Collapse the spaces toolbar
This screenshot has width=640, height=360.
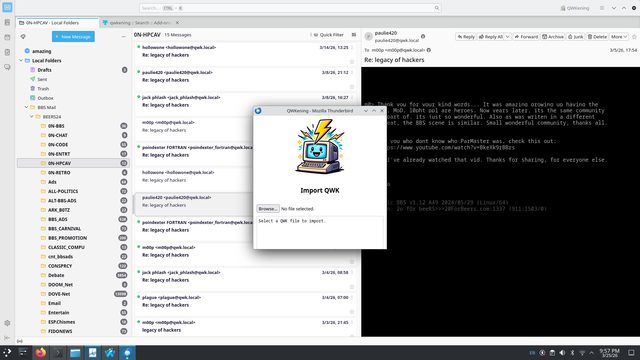pyautogui.click(x=7, y=338)
